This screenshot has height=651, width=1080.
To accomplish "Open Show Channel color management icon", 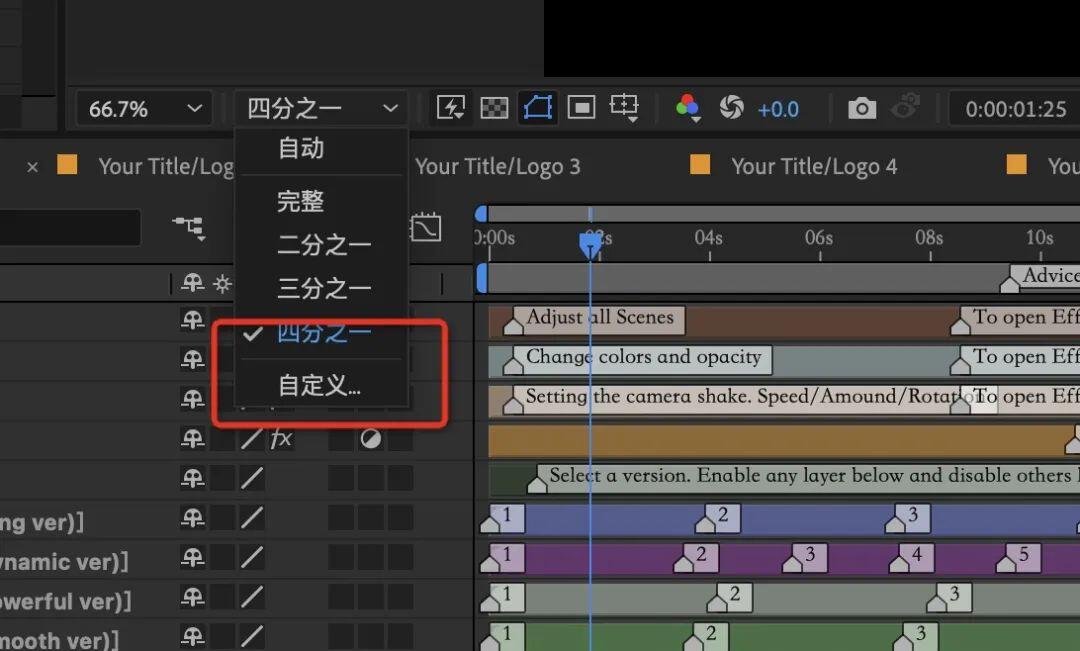I will click(x=687, y=108).
